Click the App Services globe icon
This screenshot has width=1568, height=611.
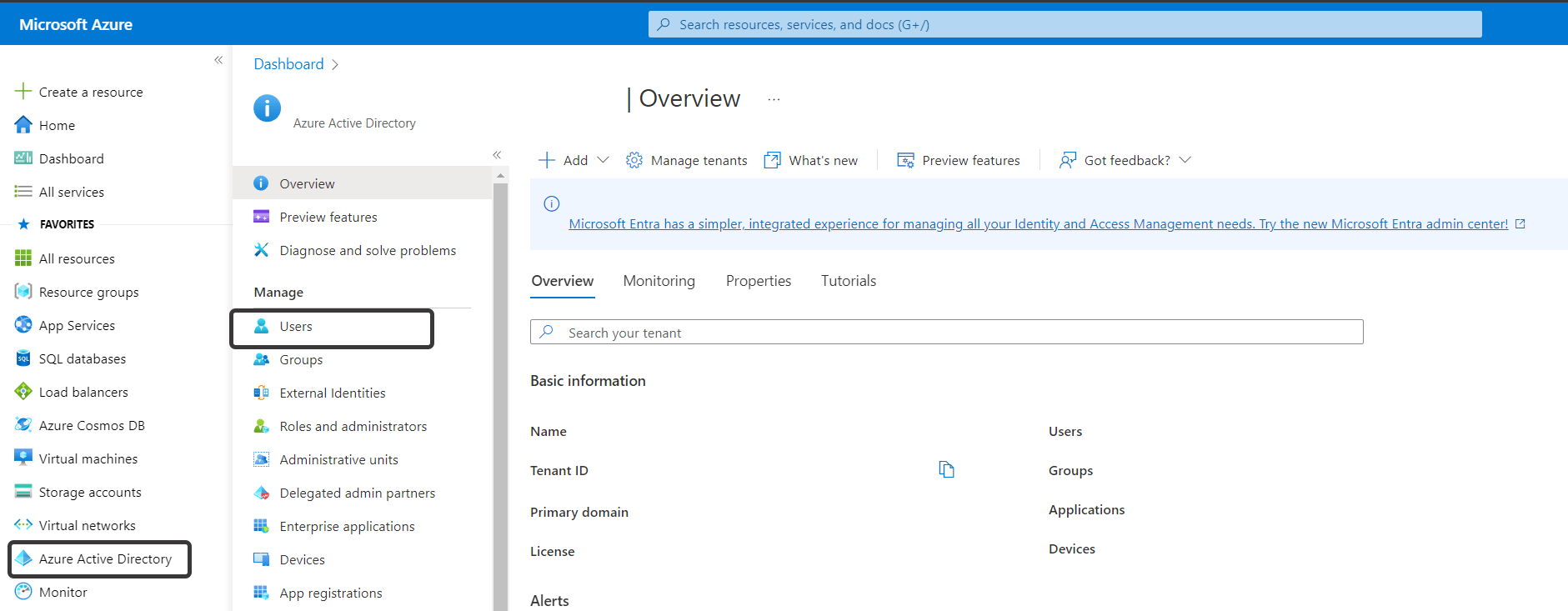click(x=23, y=324)
